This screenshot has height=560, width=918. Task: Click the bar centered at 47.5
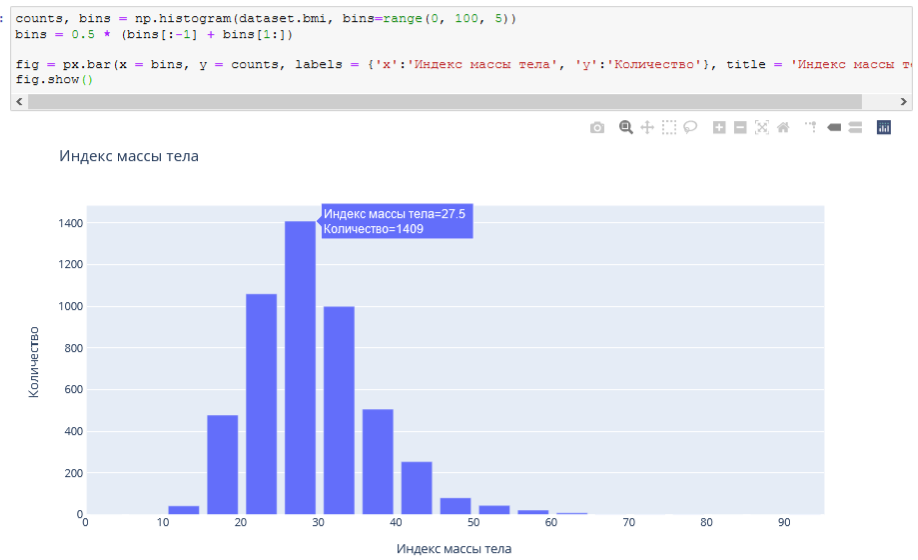click(x=455, y=506)
